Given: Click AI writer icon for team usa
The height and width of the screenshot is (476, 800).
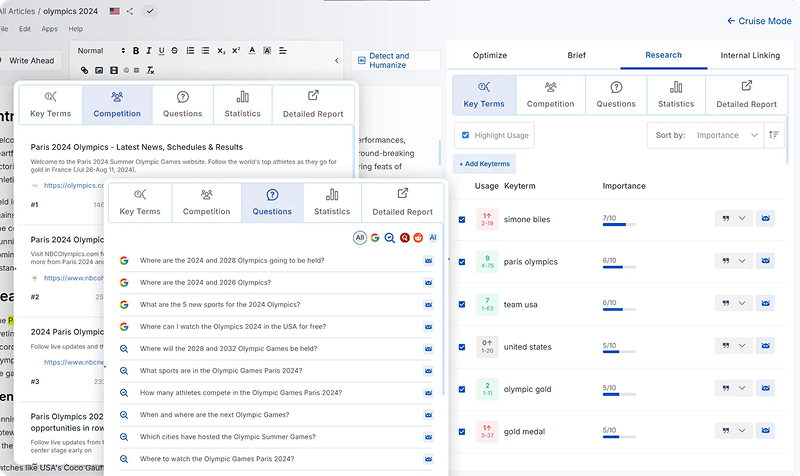Looking at the screenshot, I should [765, 303].
